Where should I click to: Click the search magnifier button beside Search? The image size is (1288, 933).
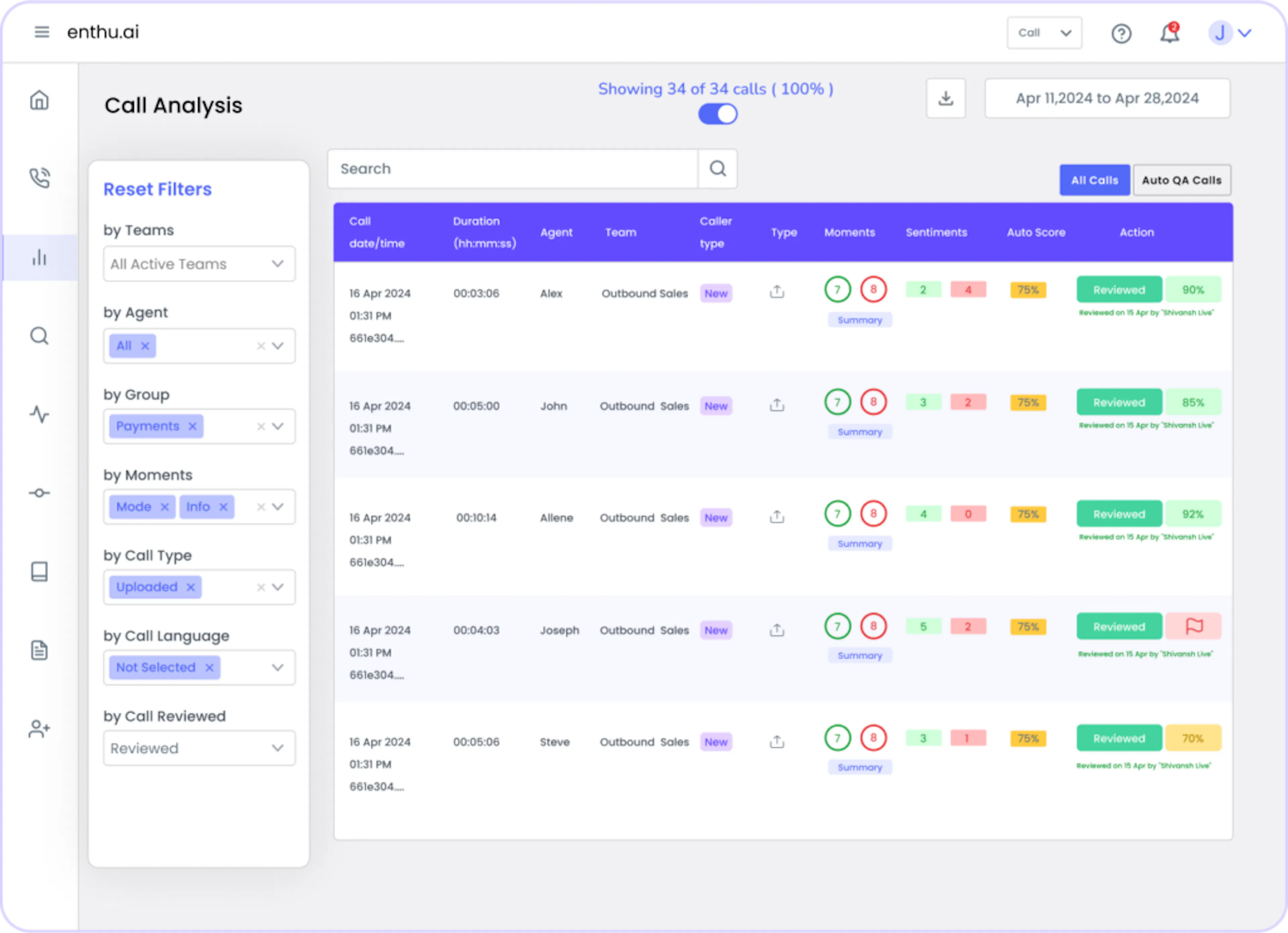pos(718,169)
